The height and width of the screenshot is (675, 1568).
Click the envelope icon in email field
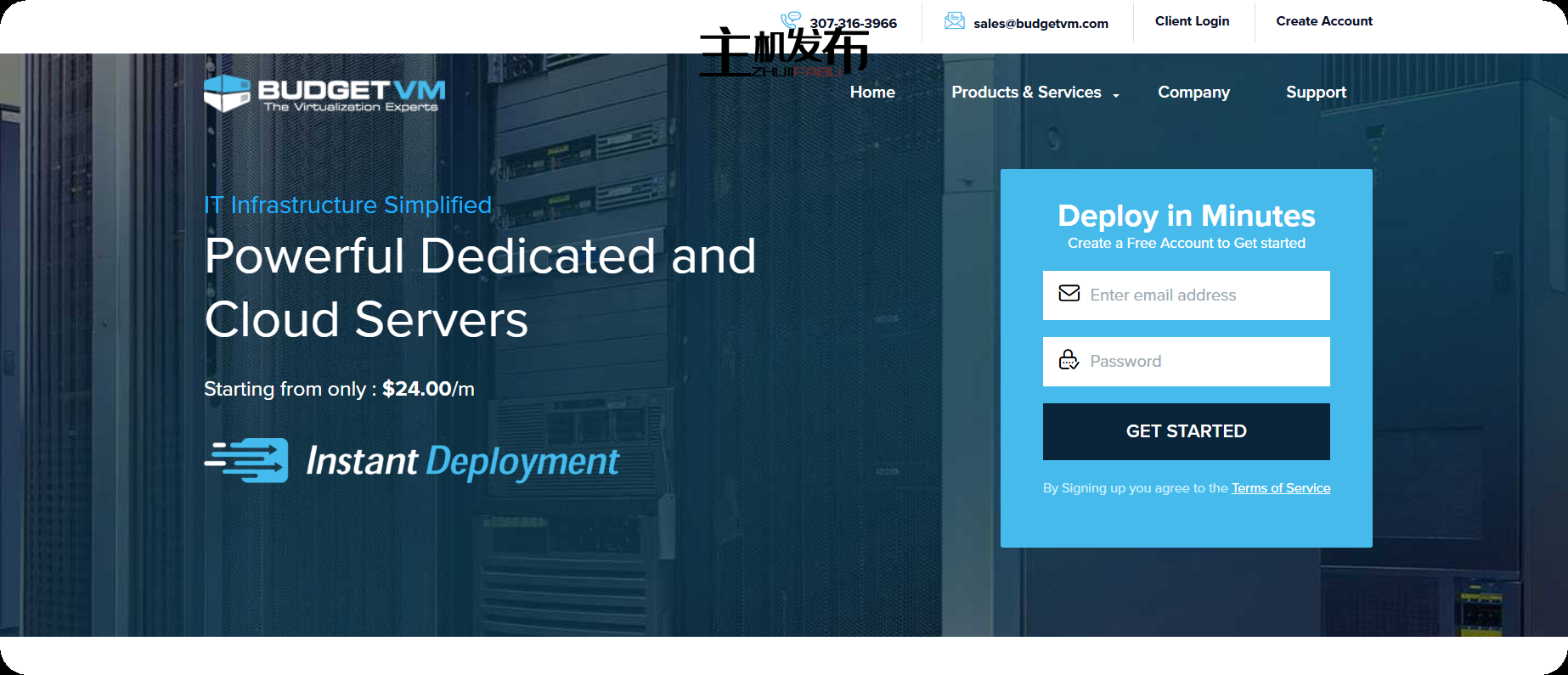(x=1069, y=294)
